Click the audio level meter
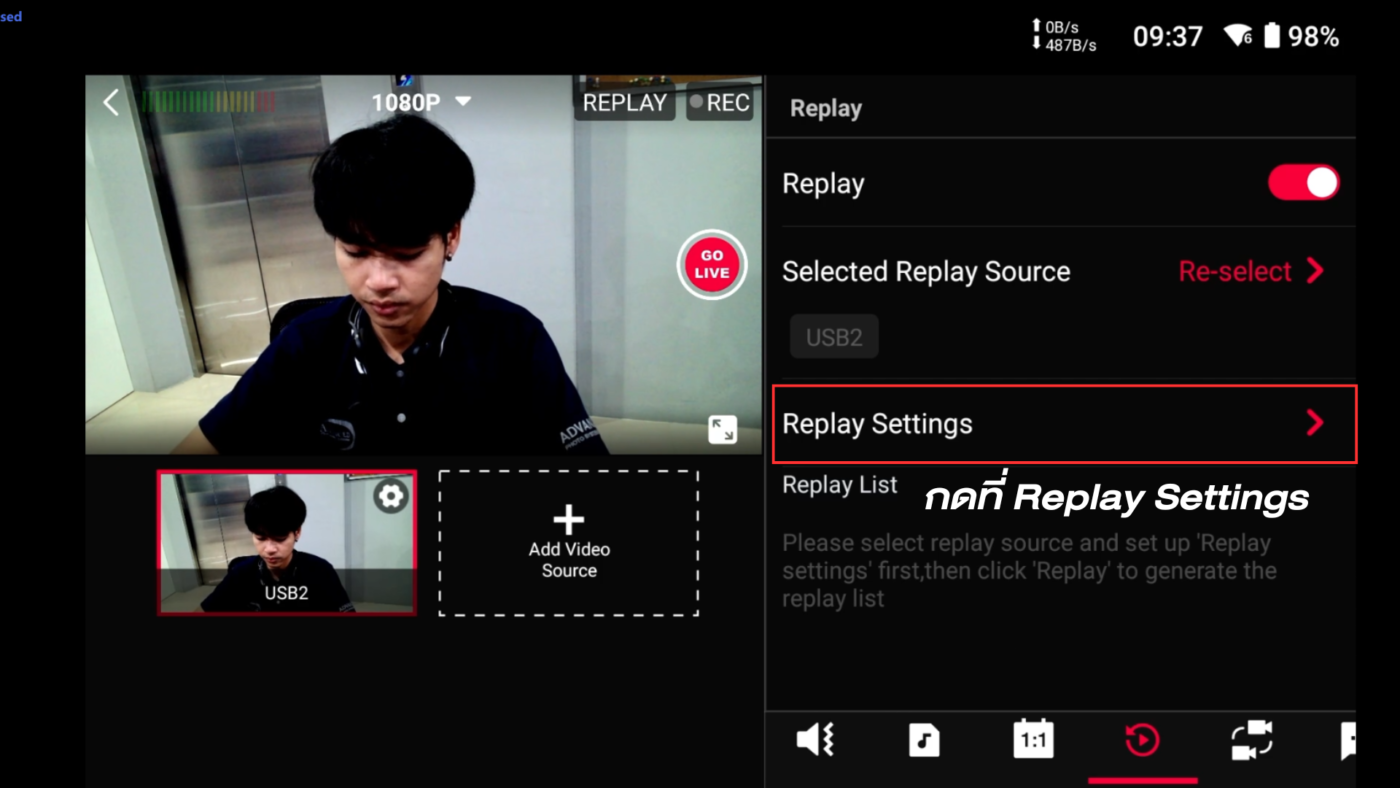 [x=209, y=102]
